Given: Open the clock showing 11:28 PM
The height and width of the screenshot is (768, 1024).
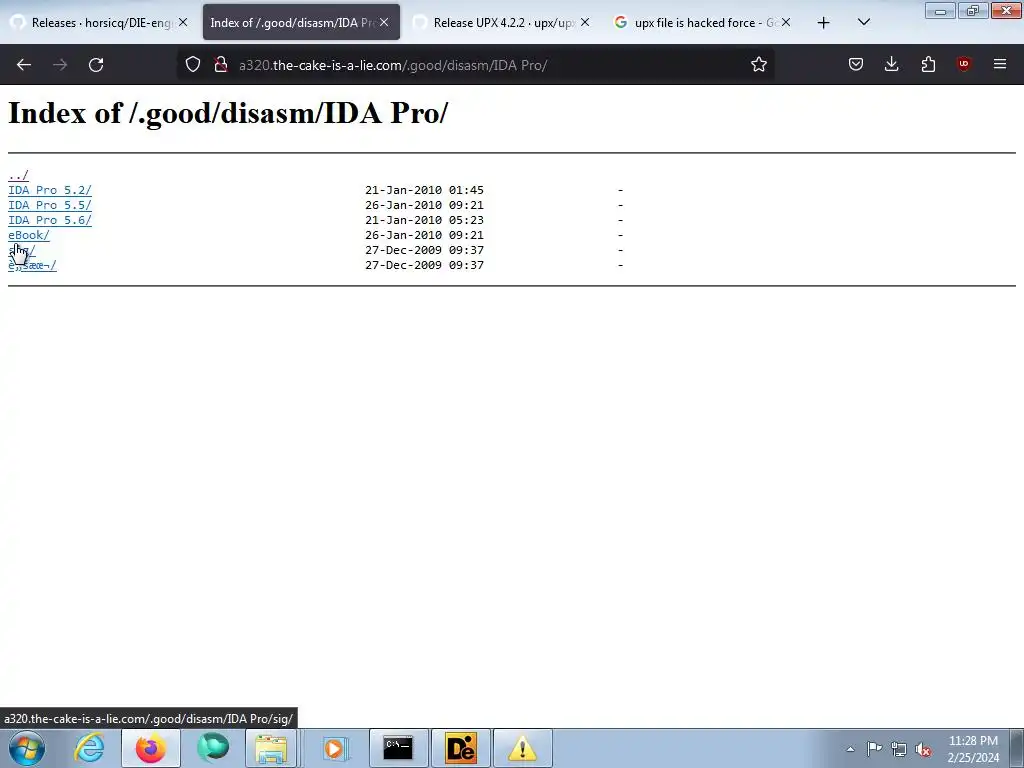Looking at the screenshot, I should coord(973,749).
